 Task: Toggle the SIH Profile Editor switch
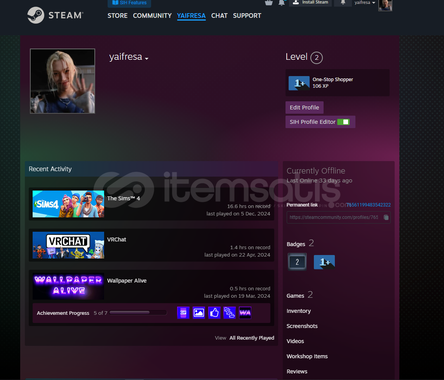tap(343, 122)
